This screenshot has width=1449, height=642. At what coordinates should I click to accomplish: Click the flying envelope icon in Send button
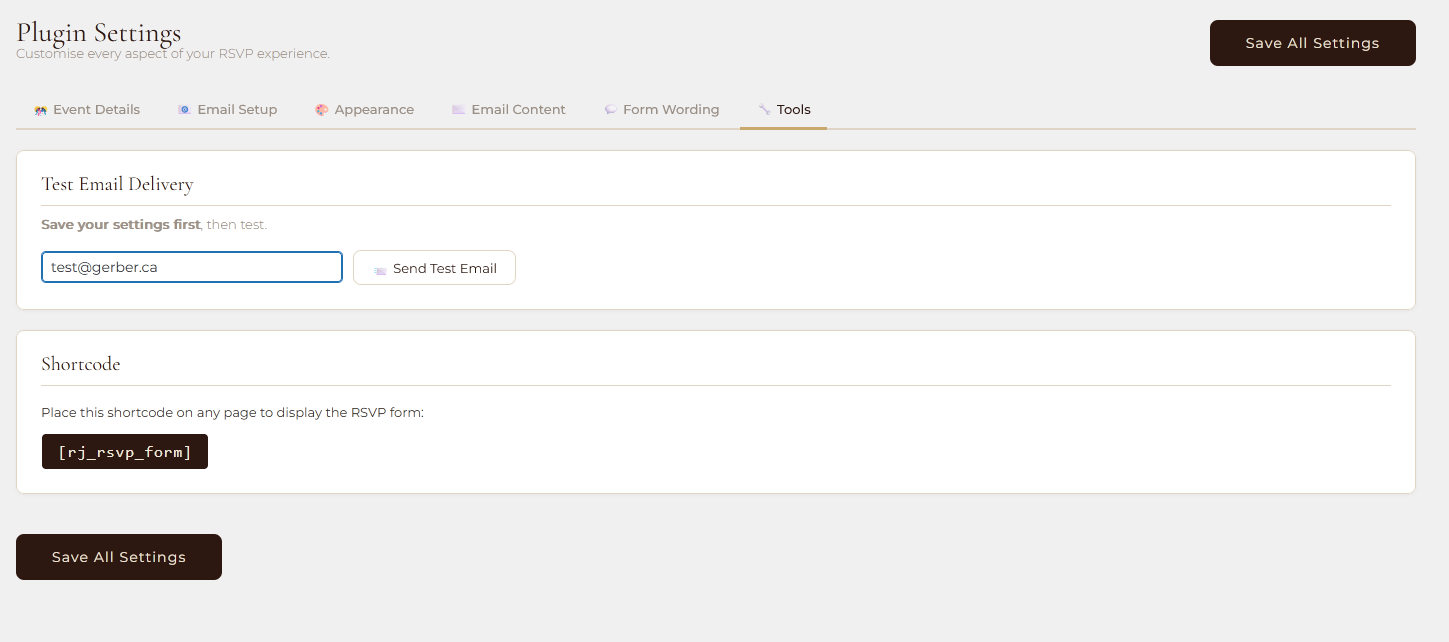(380, 270)
